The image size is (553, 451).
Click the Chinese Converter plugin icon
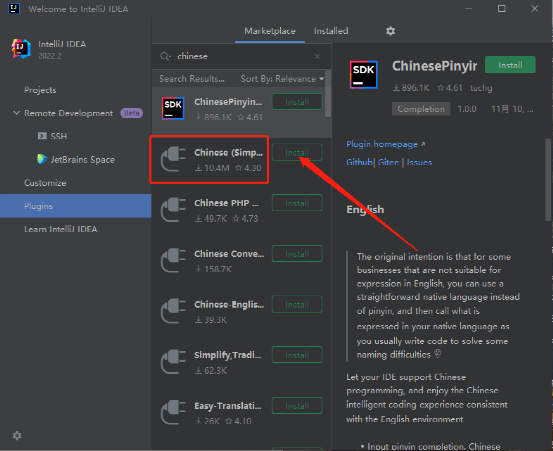pos(173,261)
